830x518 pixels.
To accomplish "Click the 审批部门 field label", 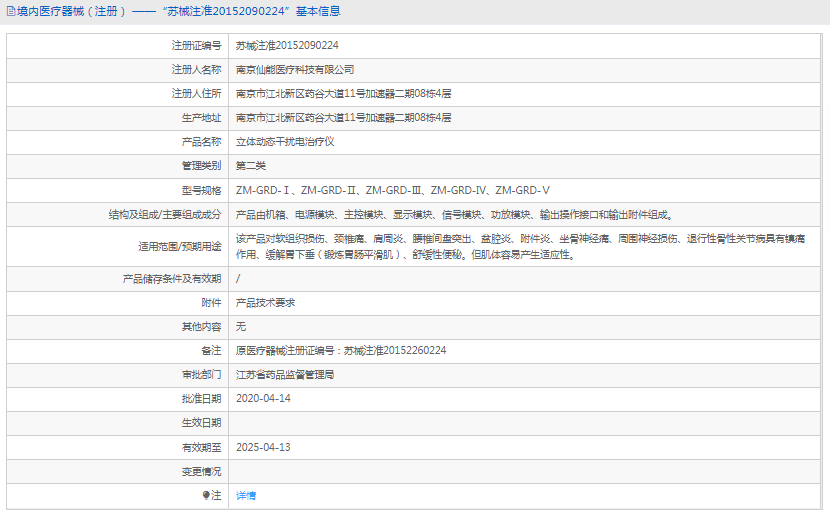I will [x=201, y=375].
